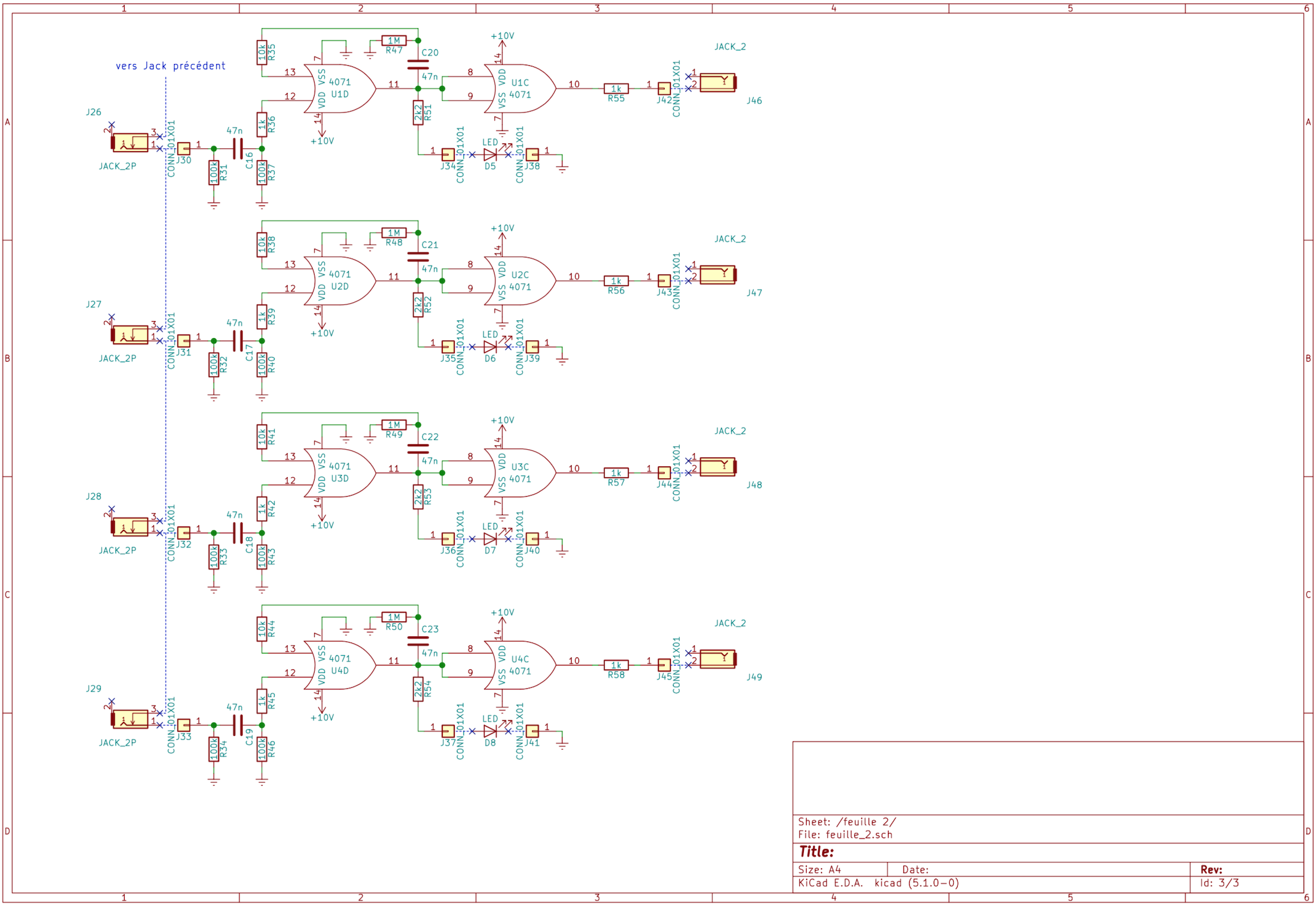
Task: Click the J46 output jack symbol
Action: point(717,82)
